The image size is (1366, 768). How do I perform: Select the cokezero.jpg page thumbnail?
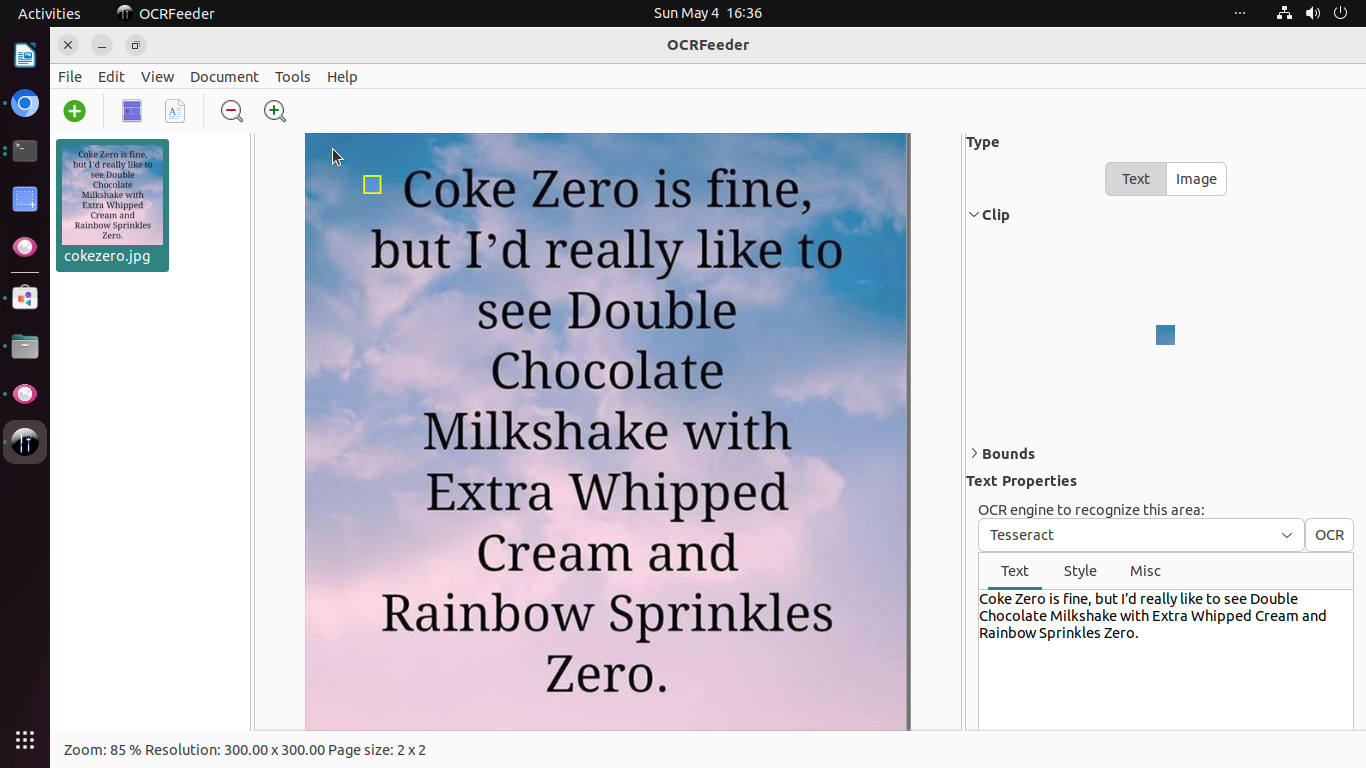tap(112, 205)
